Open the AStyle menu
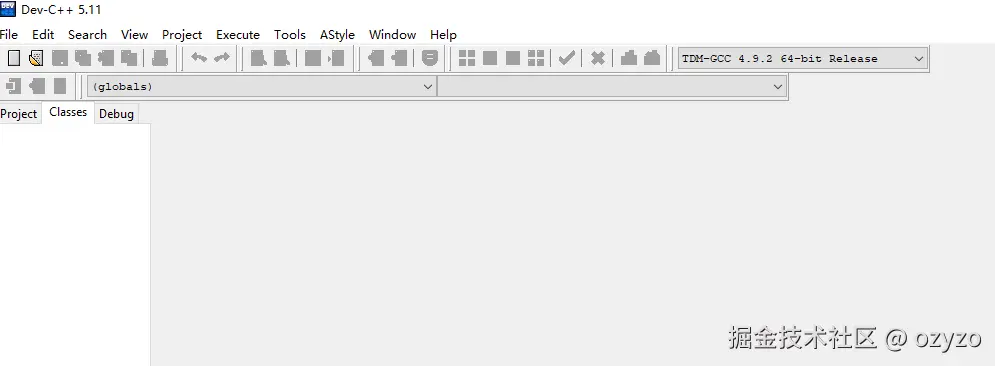This screenshot has width=995, height=366. tap(337, 34)
